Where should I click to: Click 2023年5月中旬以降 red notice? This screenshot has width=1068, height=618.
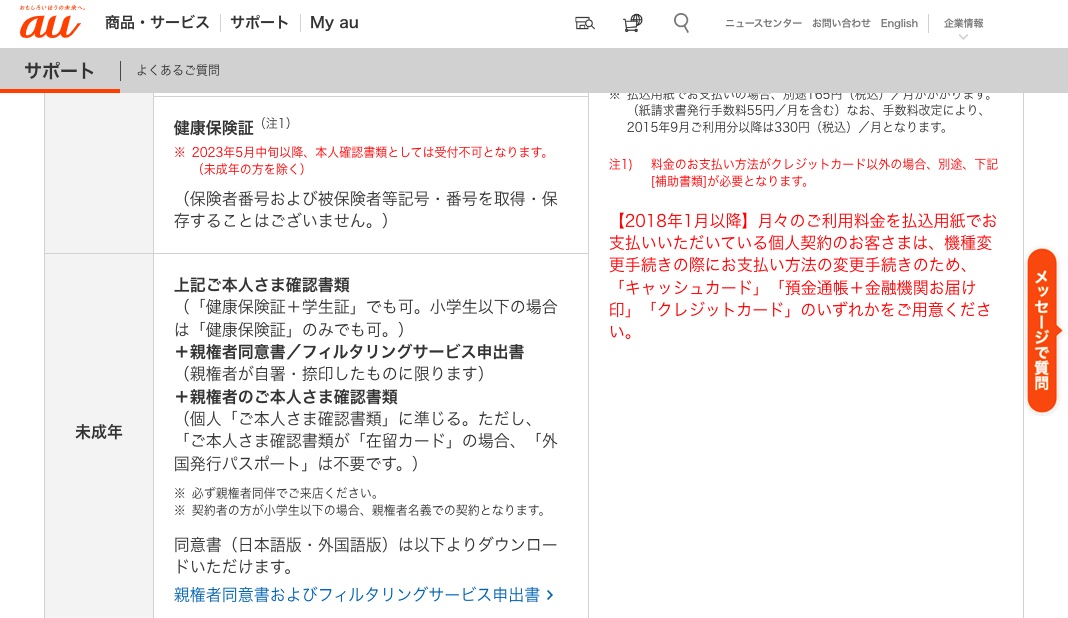coord(362,160)
